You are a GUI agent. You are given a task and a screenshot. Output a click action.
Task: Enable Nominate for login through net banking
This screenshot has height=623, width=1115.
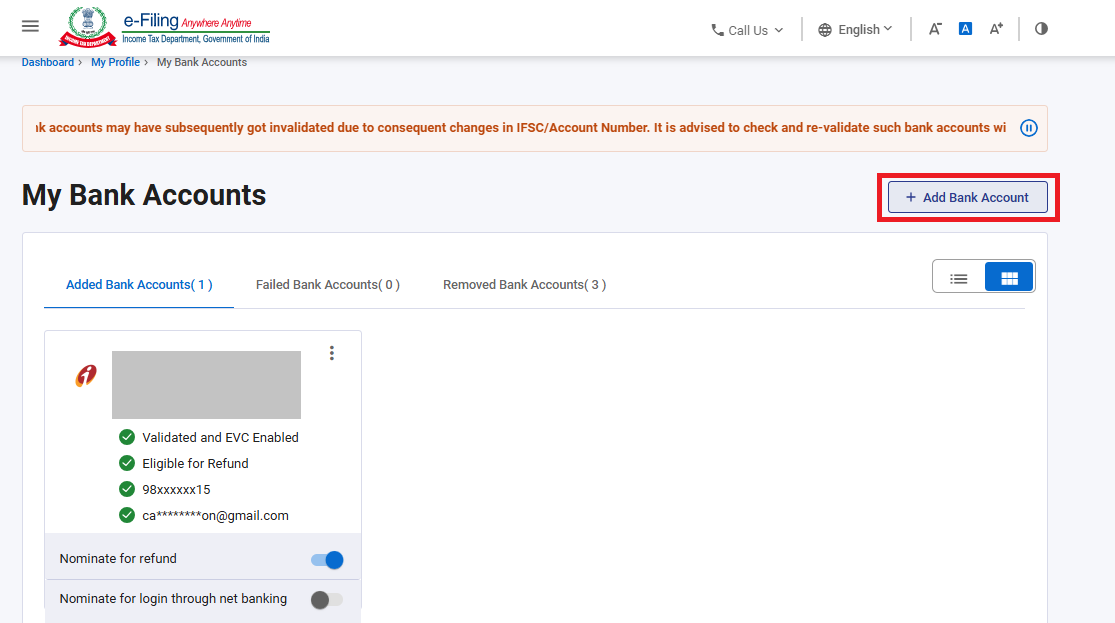(x=327, y=600)
